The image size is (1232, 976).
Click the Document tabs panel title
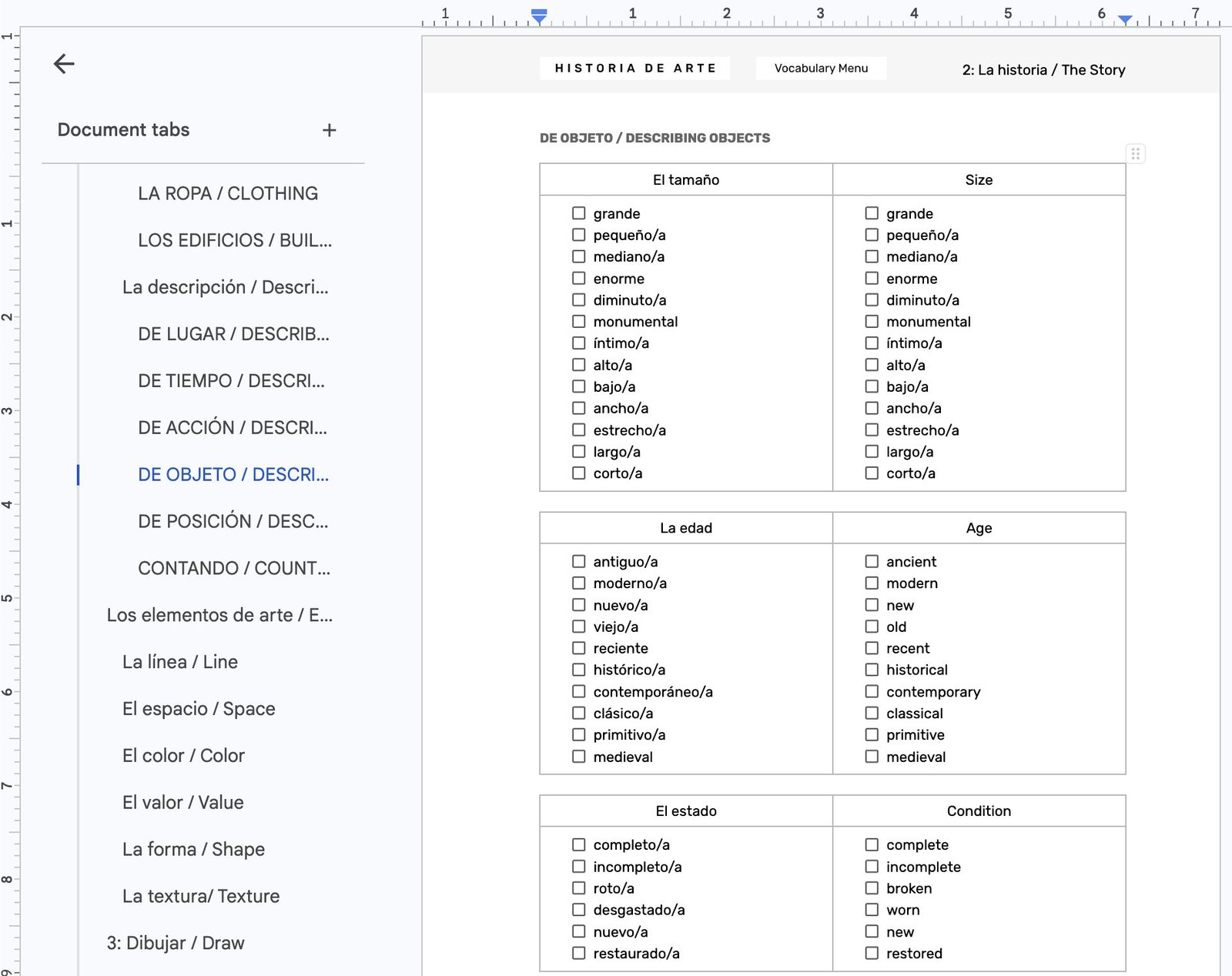pos(123,130)
